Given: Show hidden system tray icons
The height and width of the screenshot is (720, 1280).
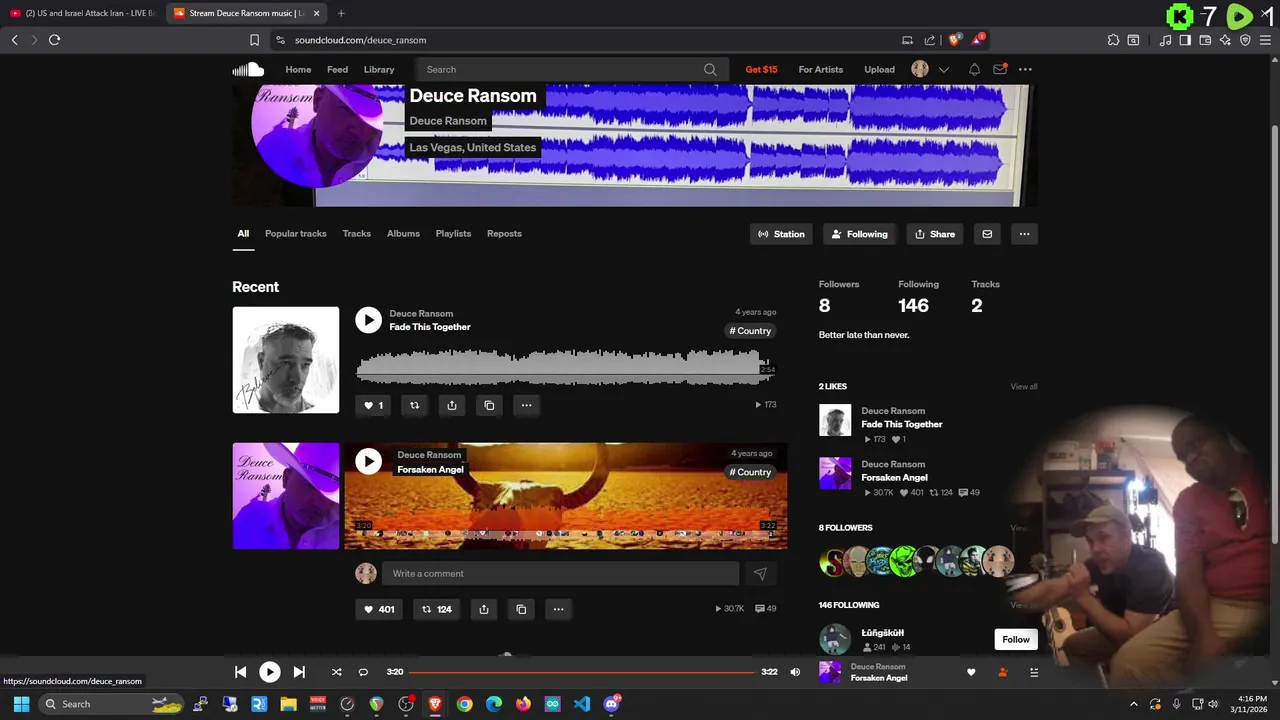Looking at the screenshot, I should click(1134, 704).
